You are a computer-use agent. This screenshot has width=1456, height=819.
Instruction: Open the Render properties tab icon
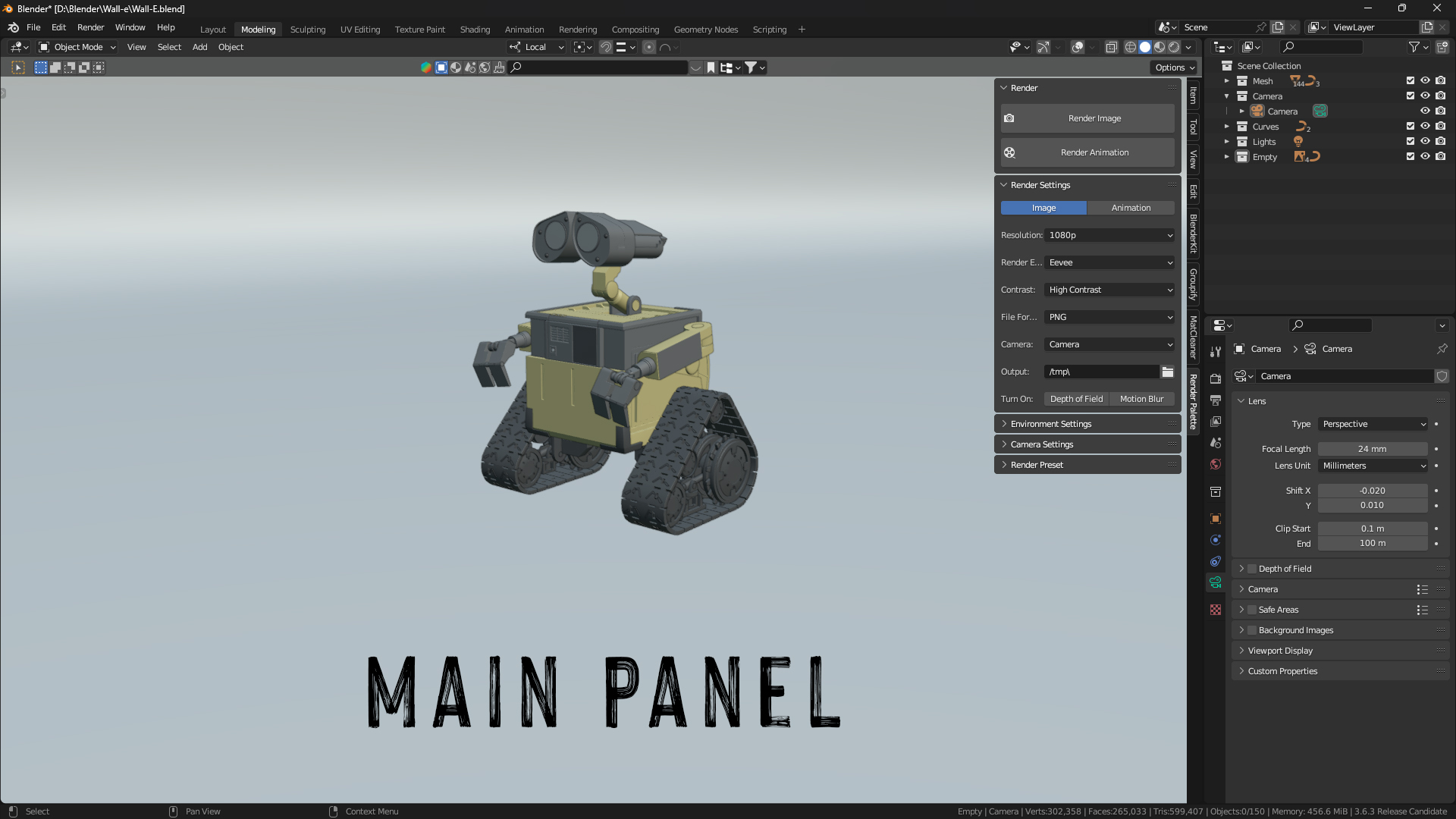point(1216,379)
